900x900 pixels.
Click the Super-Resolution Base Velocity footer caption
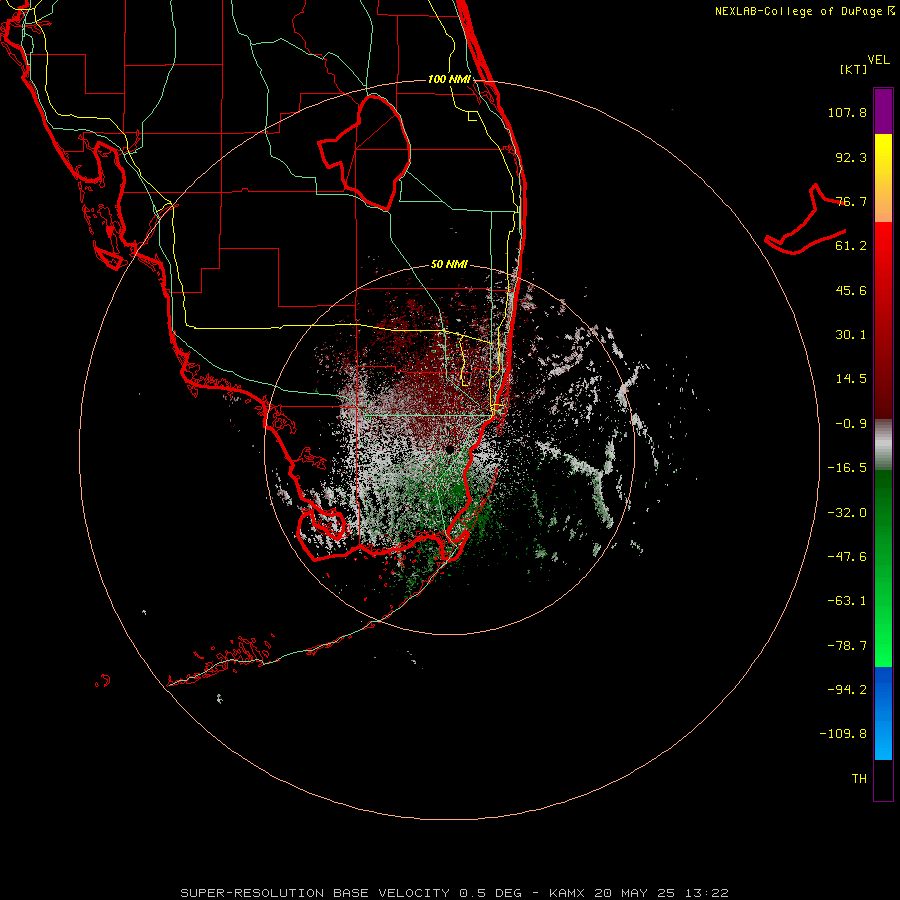point(454,893)
